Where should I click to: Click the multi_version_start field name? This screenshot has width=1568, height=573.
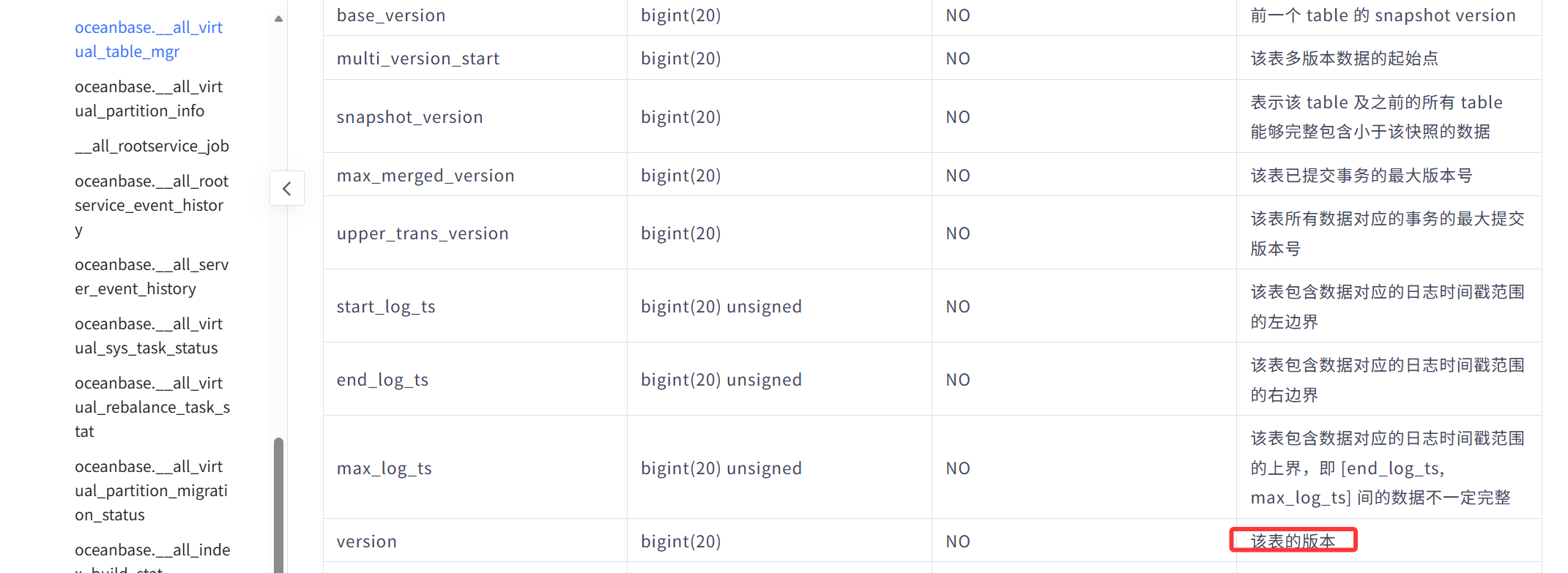tap(418, 59)
